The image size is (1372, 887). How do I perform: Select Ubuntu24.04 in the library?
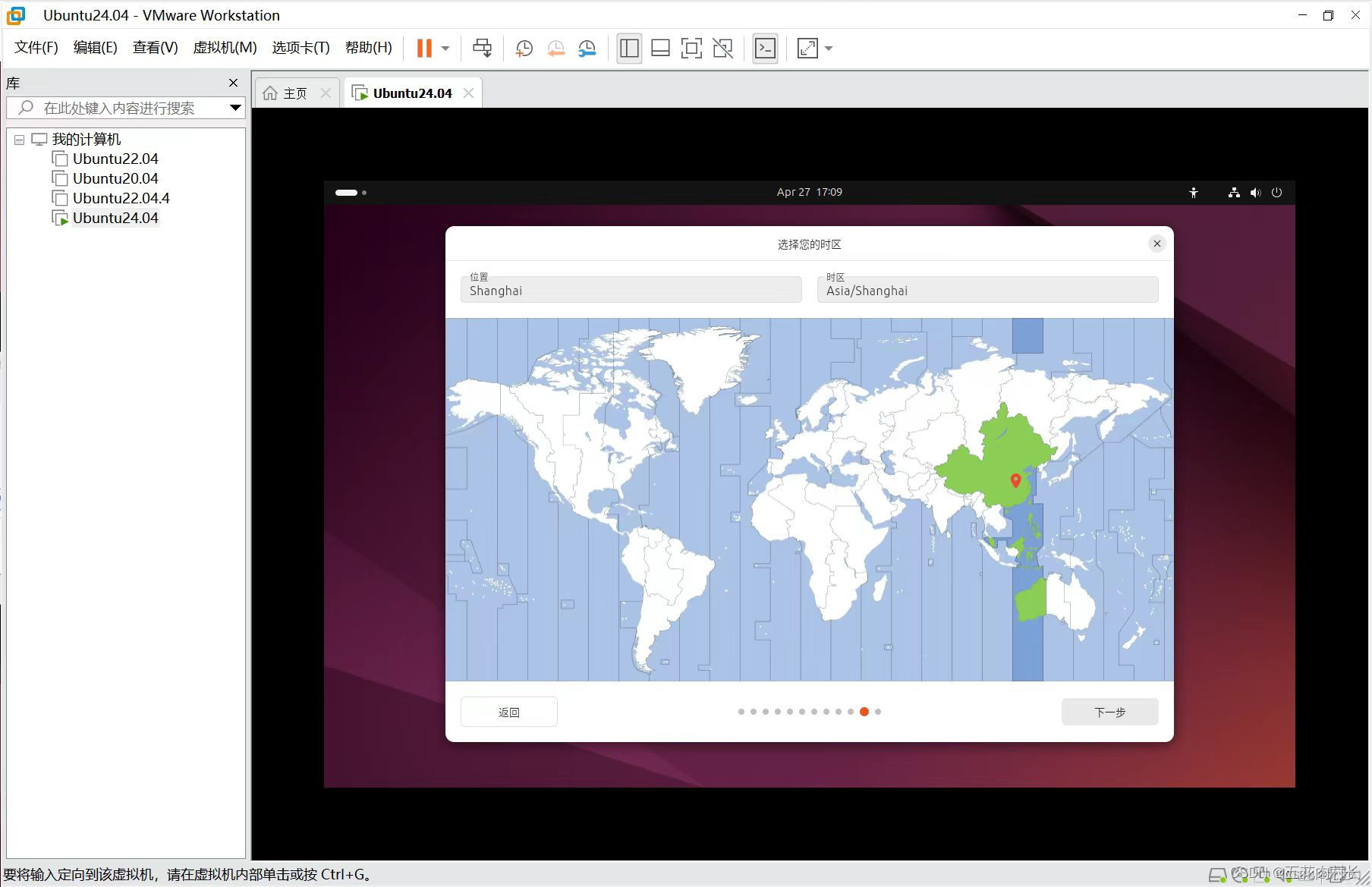(115, 218)
